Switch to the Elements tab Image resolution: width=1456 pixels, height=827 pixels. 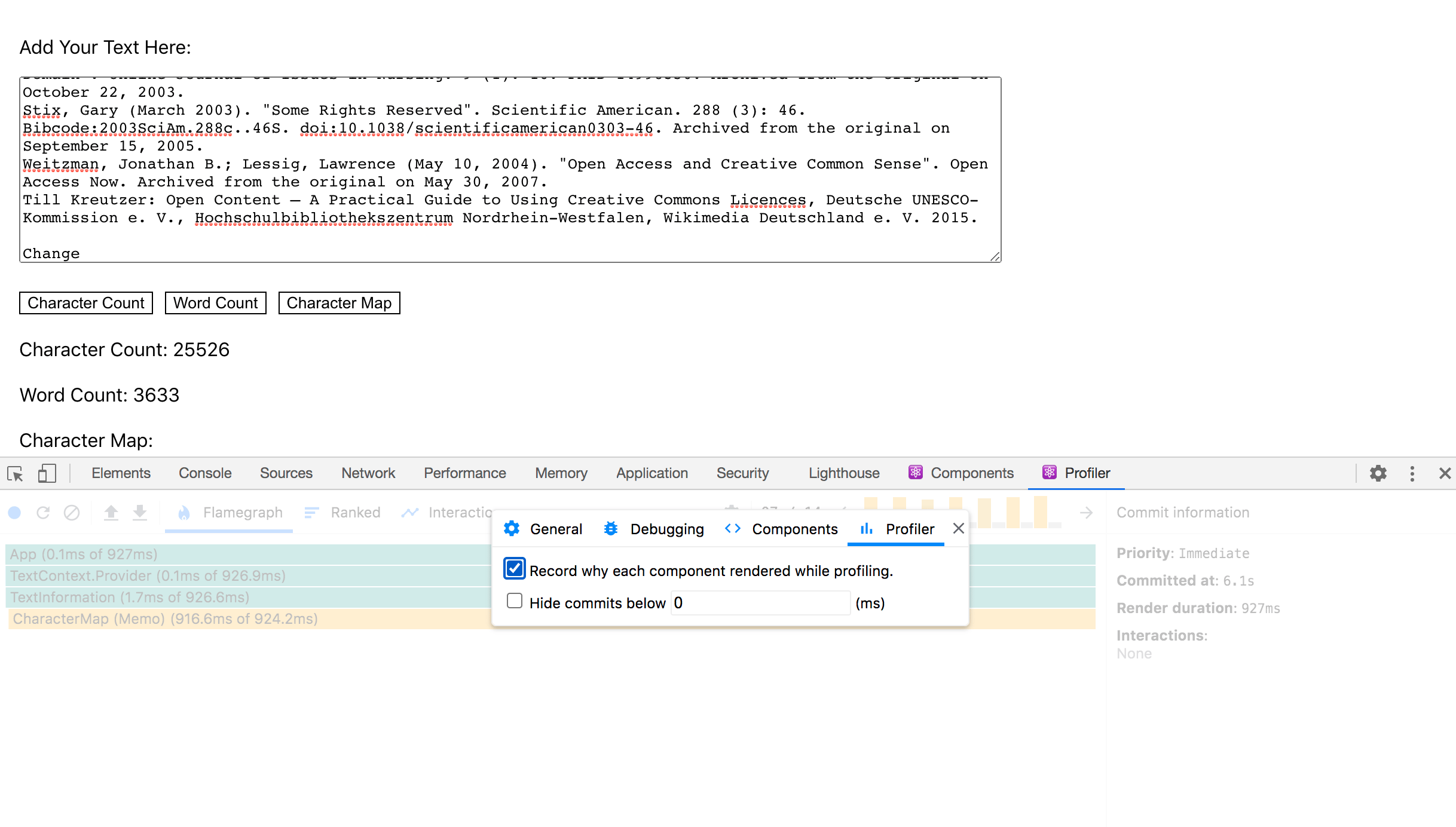coord(121,473)
